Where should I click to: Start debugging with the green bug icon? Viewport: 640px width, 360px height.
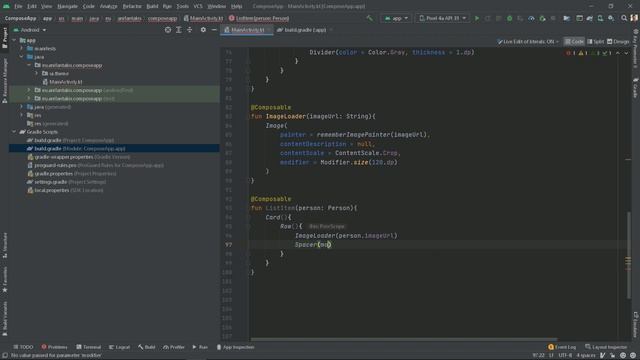pos(509,18)
